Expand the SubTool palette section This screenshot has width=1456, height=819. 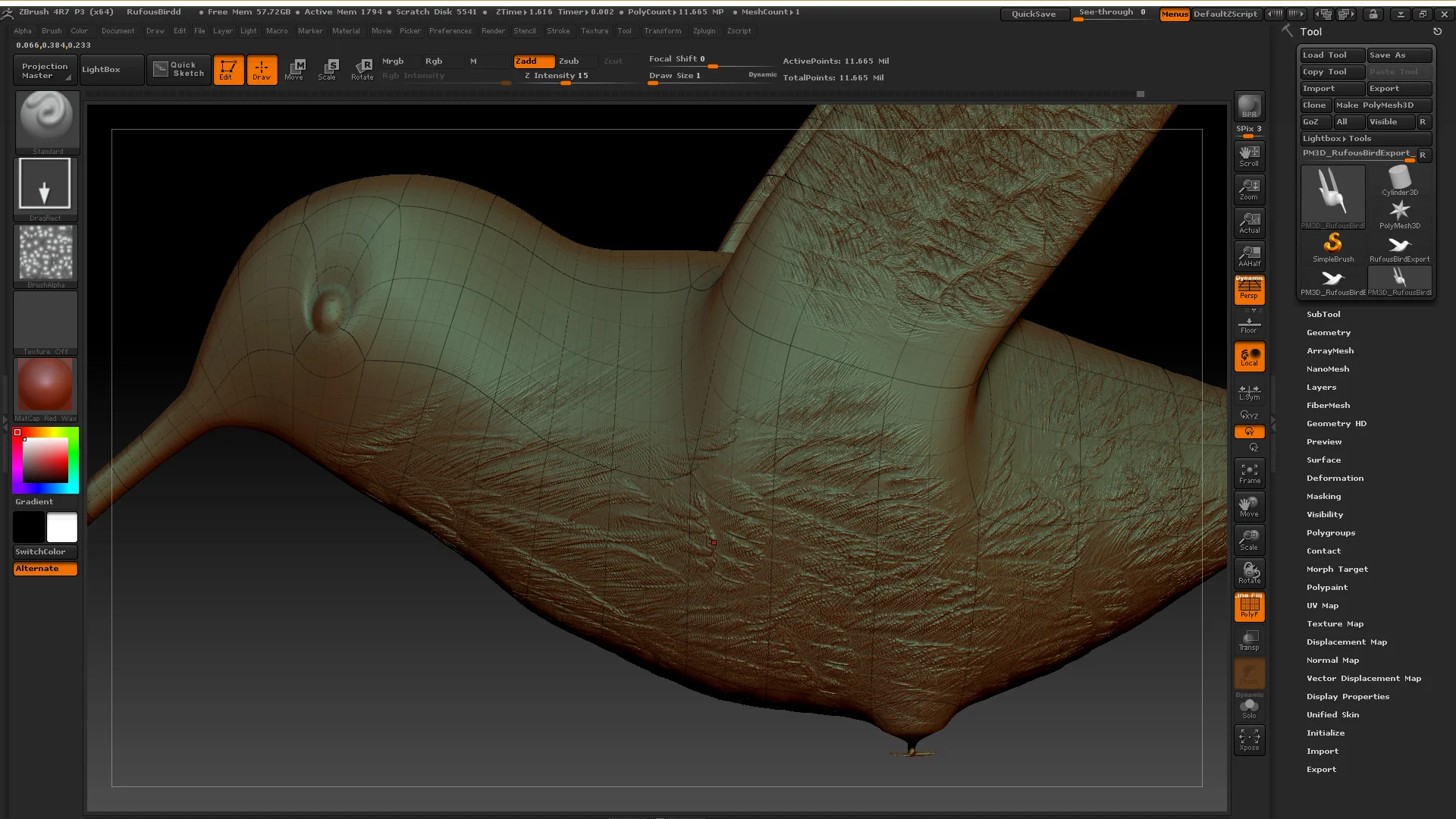coord(1323,314)
